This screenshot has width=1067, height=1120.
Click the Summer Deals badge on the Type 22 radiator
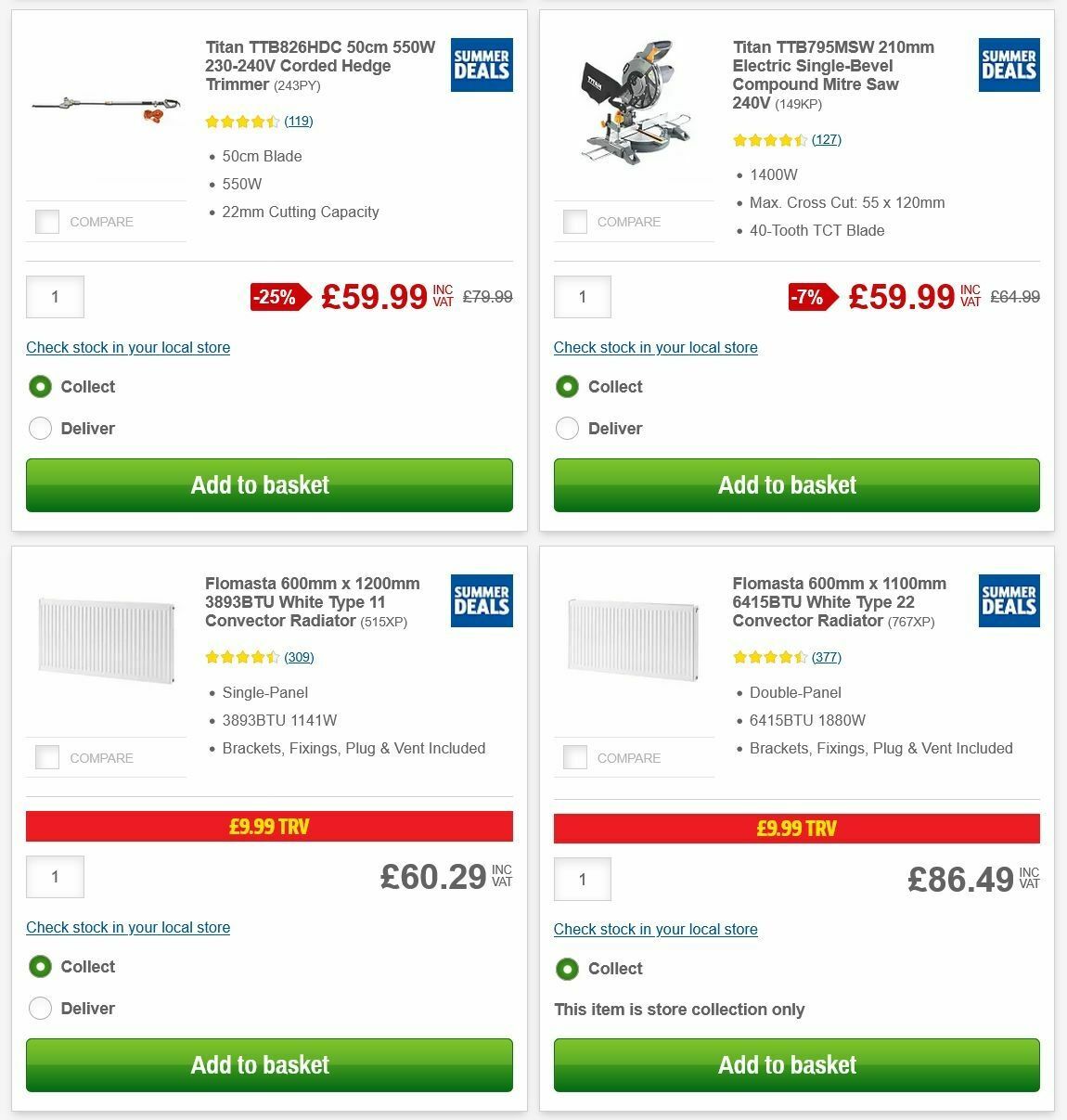point(1009,600)
